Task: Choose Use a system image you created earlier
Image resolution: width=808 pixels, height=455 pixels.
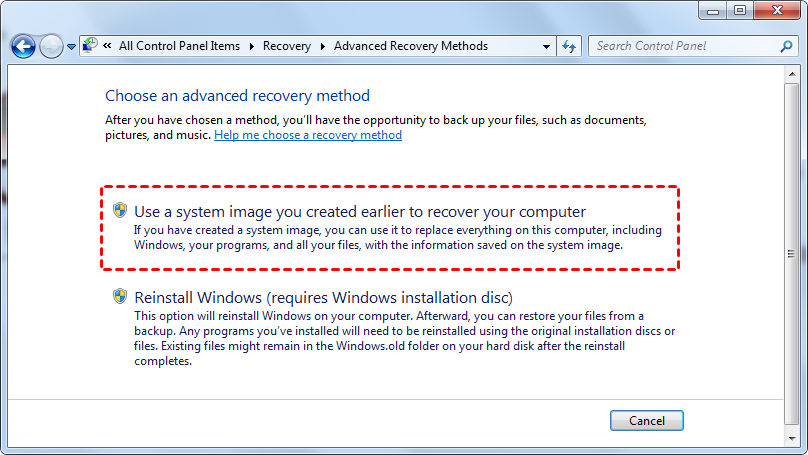Action: pyautogui.click(x=359, y=212)
